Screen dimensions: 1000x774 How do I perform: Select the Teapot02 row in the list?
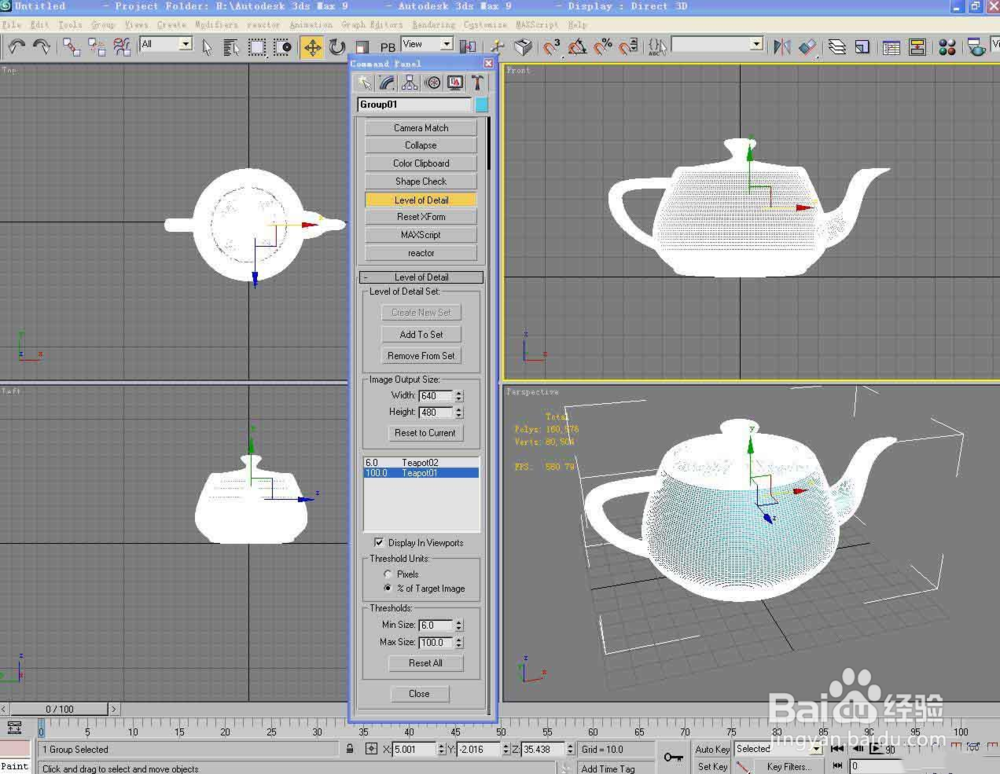[421, 462]
